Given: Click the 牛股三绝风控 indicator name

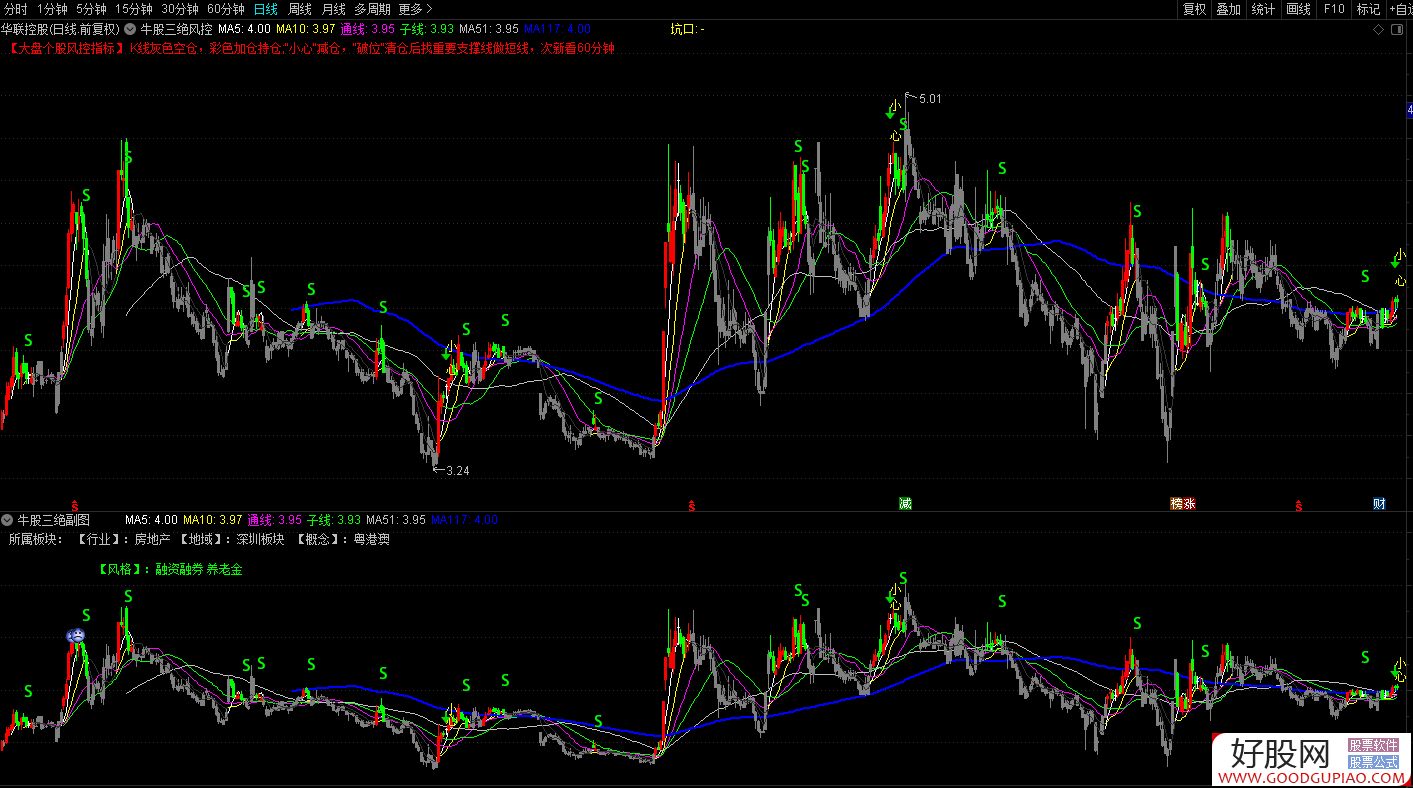Looking at the screenshot, I should [176, 29].
